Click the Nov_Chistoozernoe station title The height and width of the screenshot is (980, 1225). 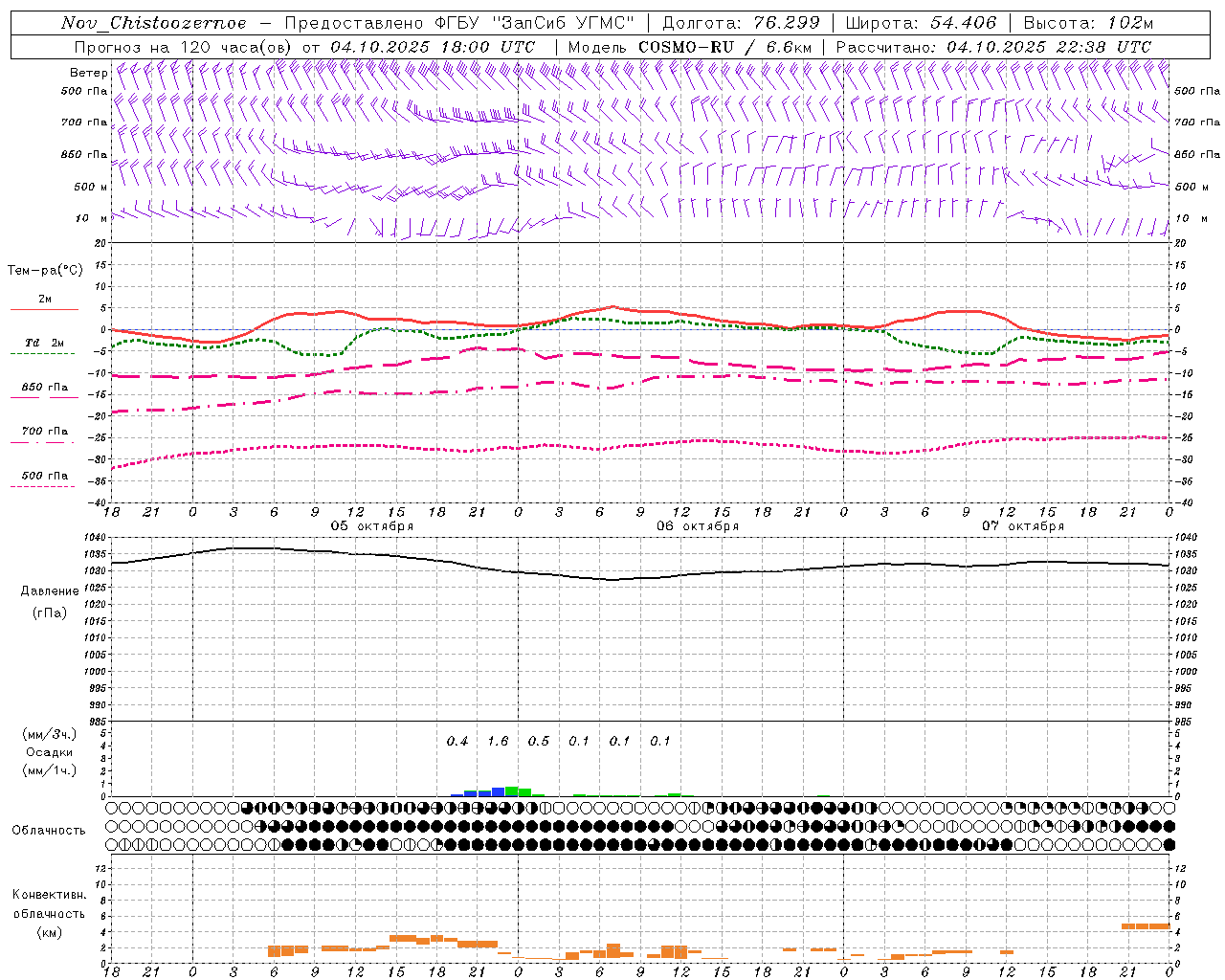[154, 23]
